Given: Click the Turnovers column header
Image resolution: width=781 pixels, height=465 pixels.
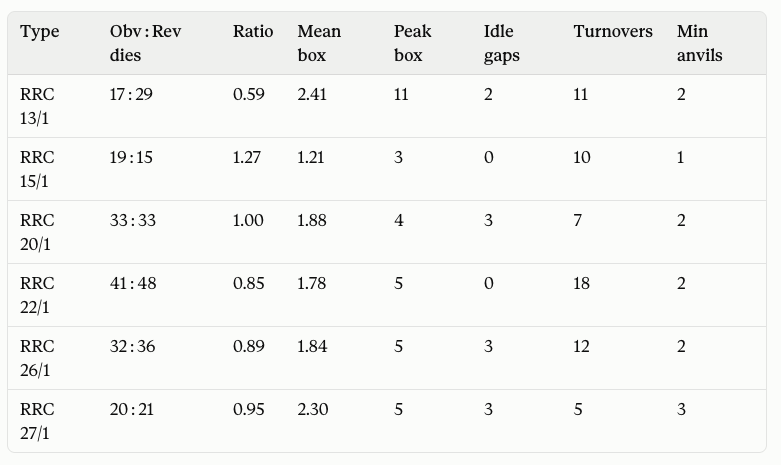Looking at the screenshot, I should click(x=613, y=31).
